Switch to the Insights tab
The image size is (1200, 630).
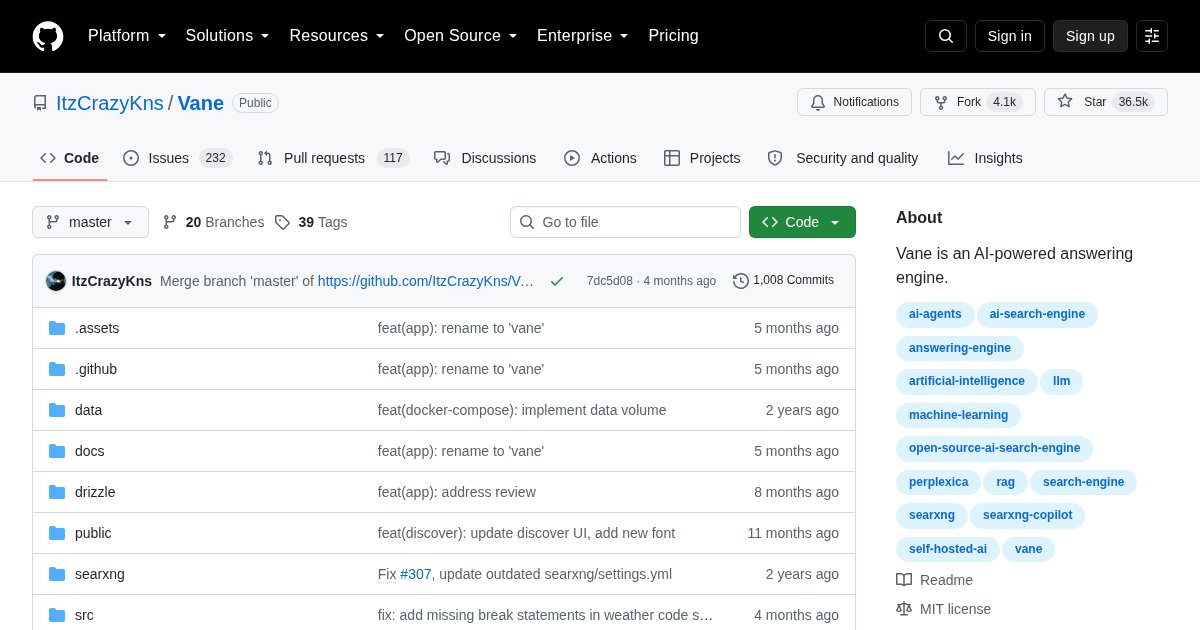coord(985,158)
